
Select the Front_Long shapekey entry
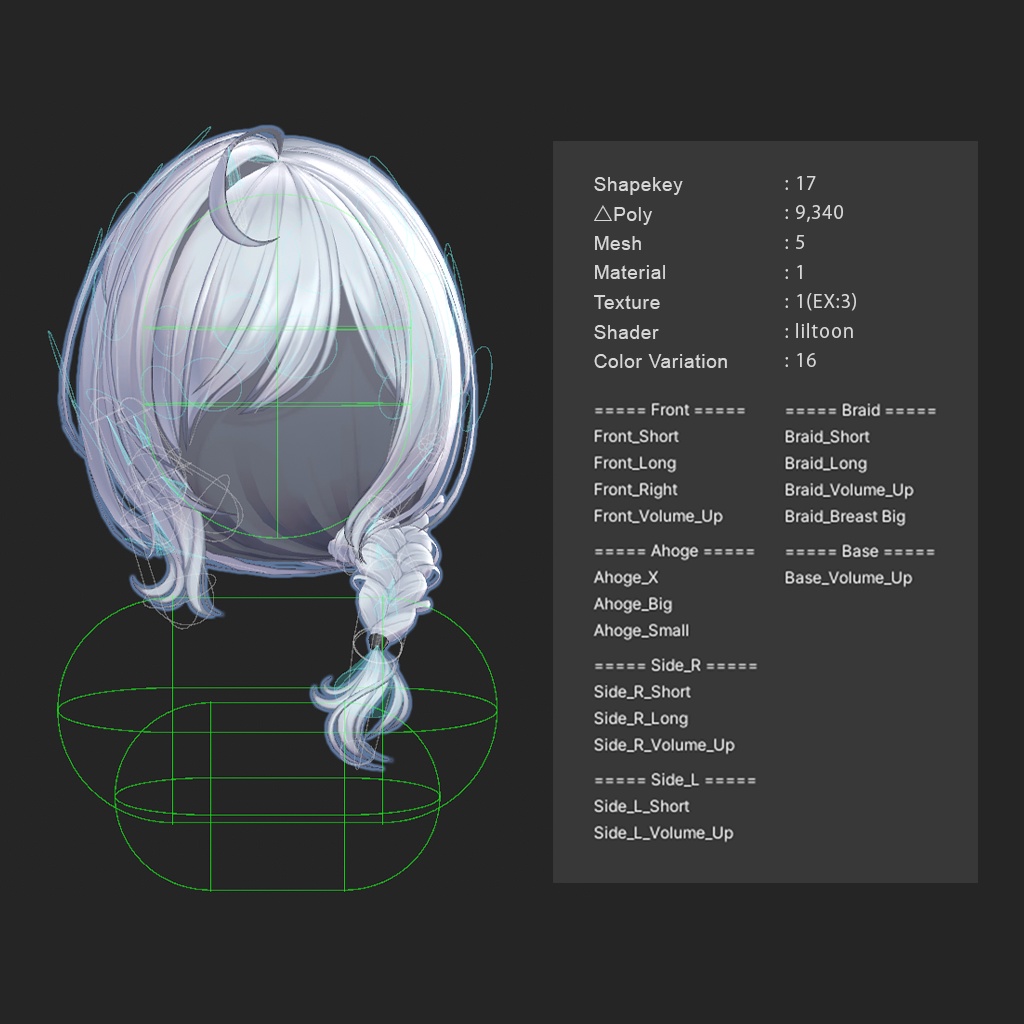[635, 463]
